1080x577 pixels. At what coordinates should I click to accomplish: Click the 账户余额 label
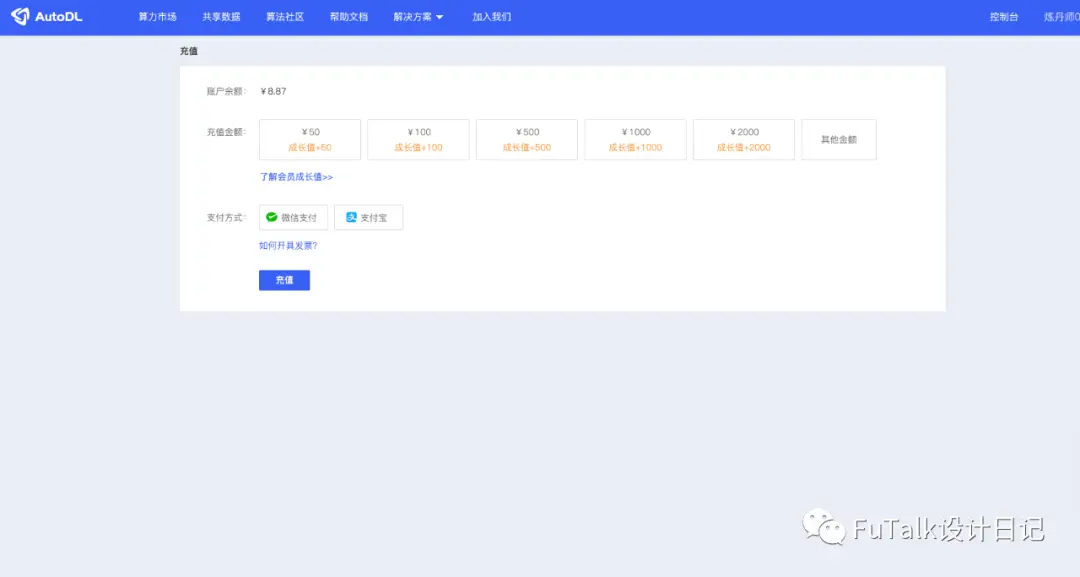click(227, 92)
